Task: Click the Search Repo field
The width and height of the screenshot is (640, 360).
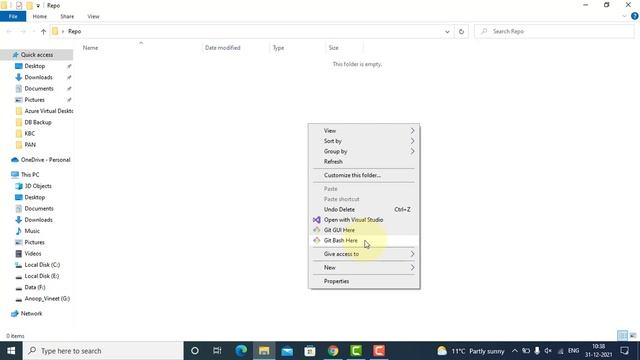Action: tap(554, 31)
